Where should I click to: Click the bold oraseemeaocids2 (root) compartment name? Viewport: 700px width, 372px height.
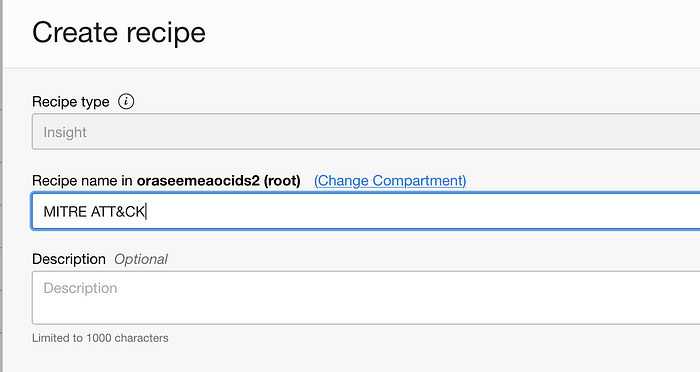click(x=218, y=180)
